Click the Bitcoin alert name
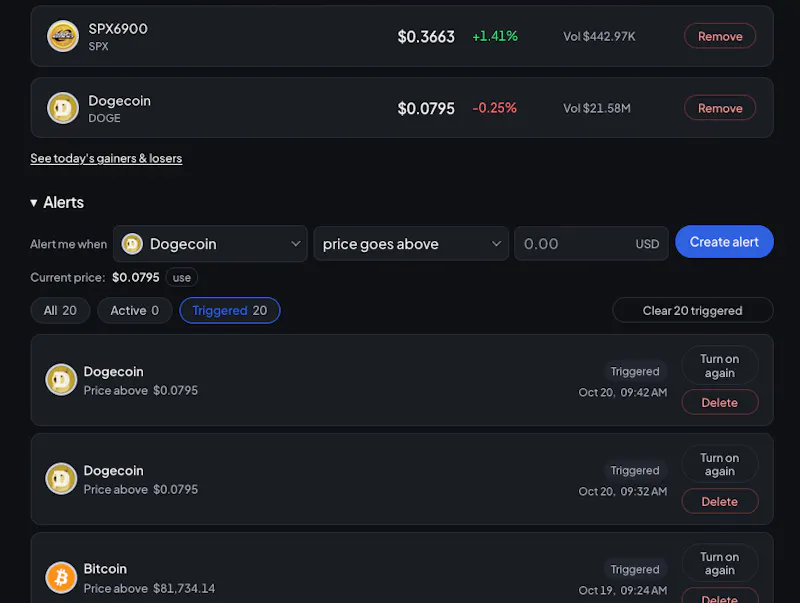The width and height of the screenshot is (800, 603). tap(105, 569)
